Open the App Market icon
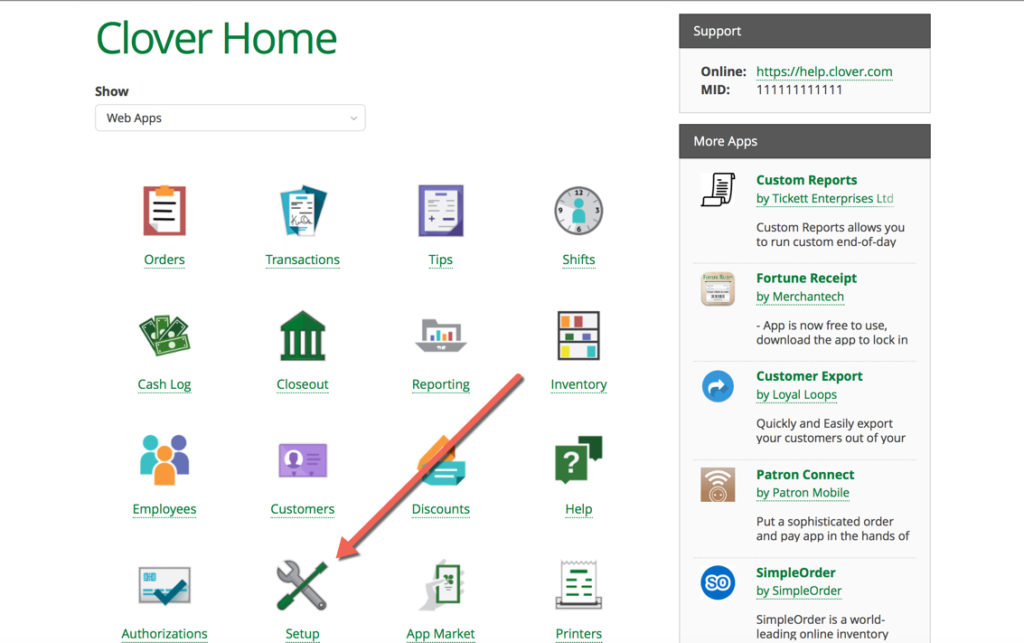Viewport: 1024px width, 643px height. 441,585
